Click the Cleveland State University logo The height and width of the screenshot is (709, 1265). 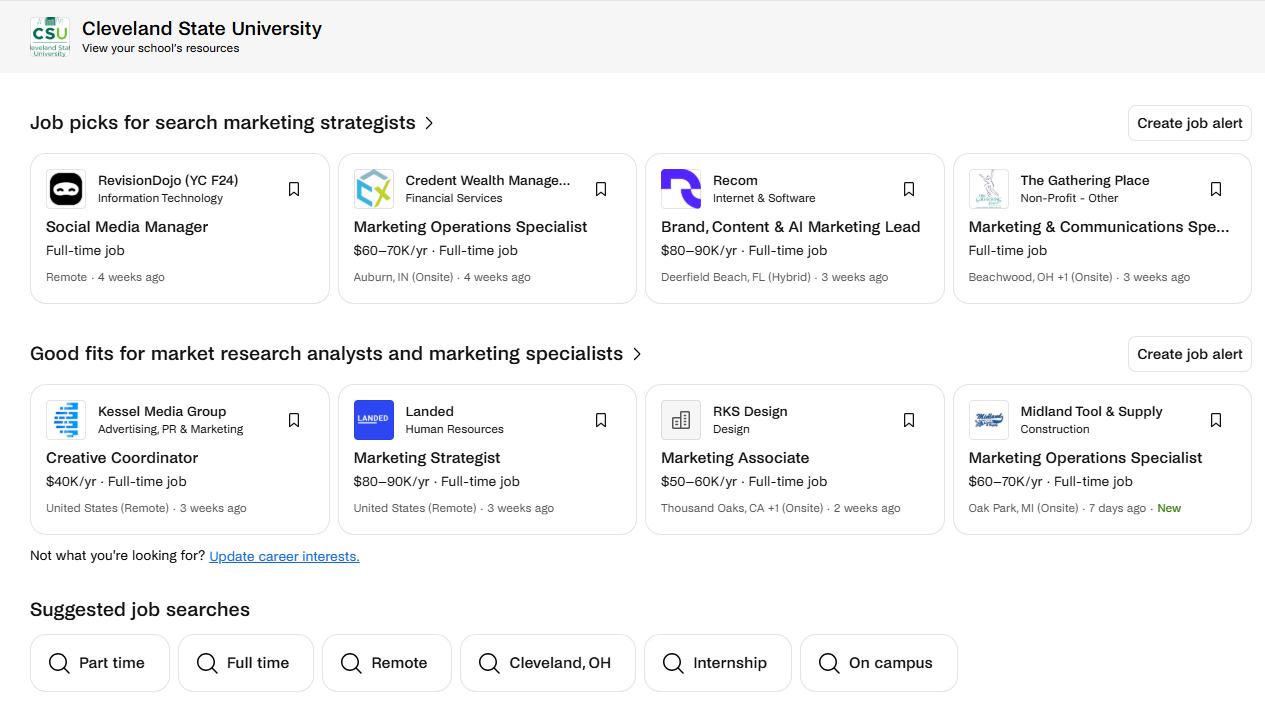[50, 37]
